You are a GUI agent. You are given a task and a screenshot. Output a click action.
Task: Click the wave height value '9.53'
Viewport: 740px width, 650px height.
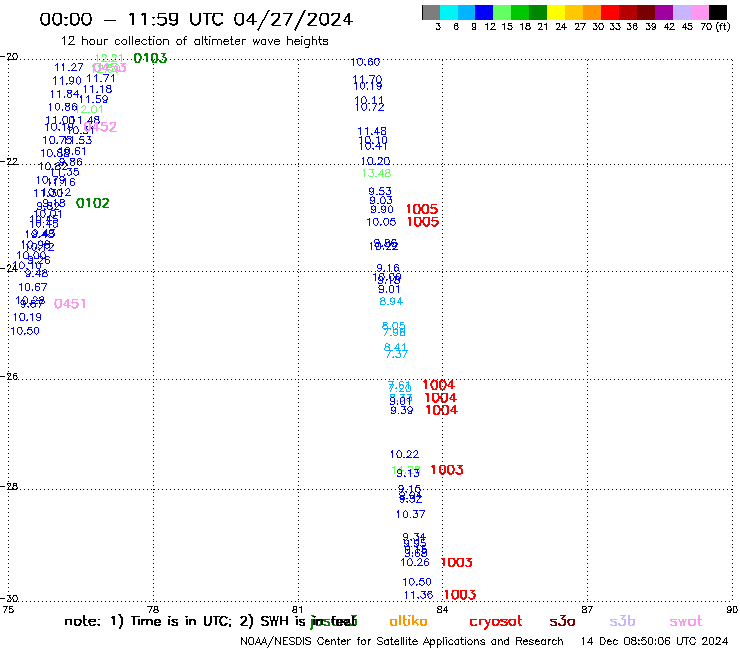pyautogui.click(x=380, y=191)
